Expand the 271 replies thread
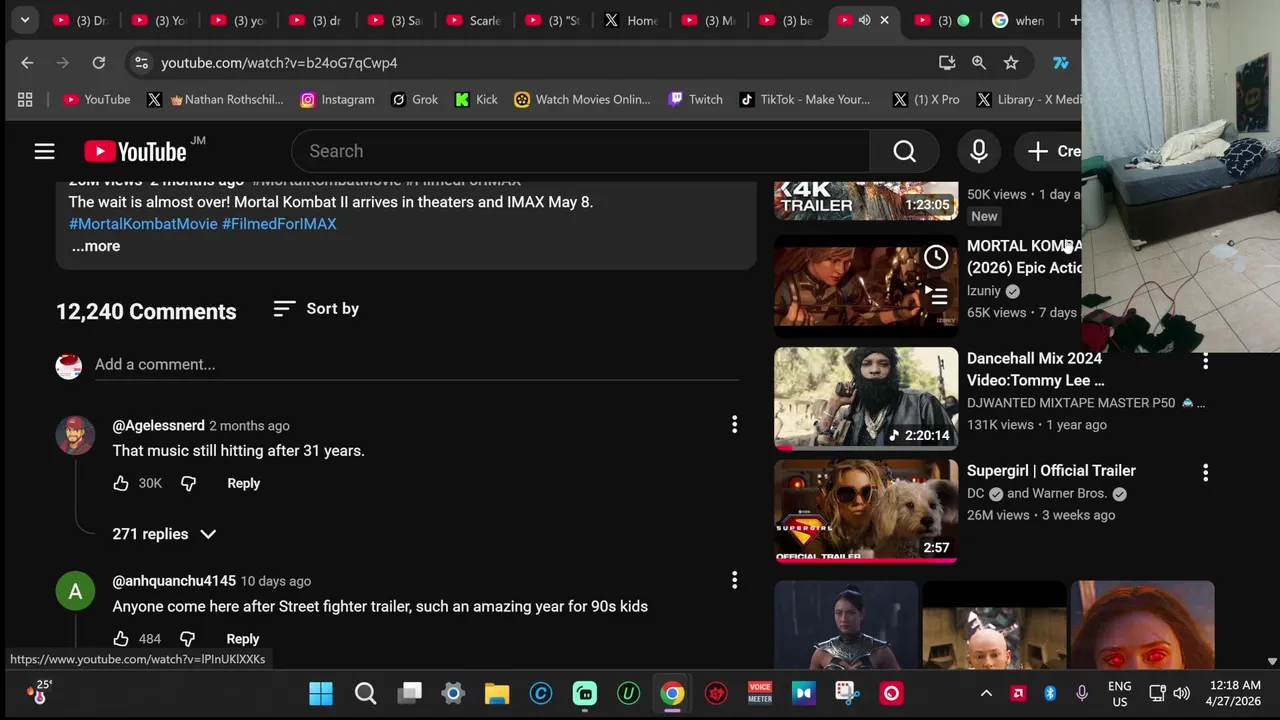The height and width of the screenshot is (720, 1280). [164, 534]
